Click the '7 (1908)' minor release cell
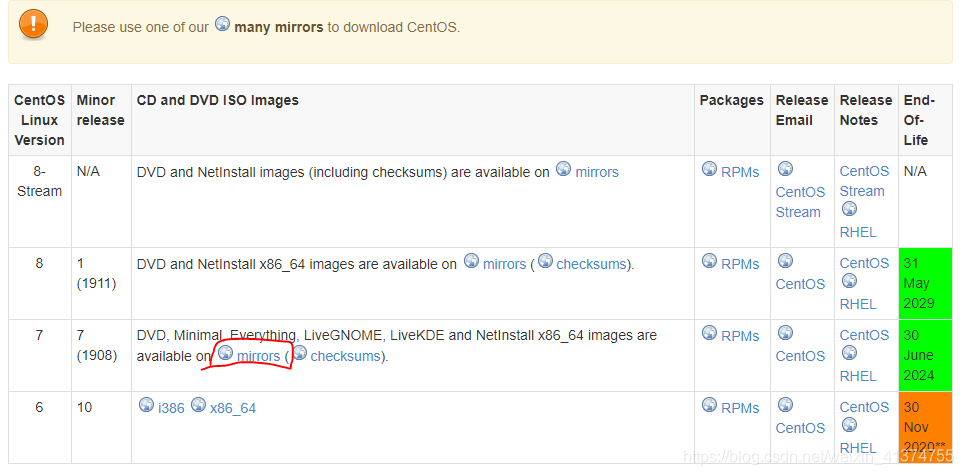The width and height of the screenshot is (964, 475). 101,355
